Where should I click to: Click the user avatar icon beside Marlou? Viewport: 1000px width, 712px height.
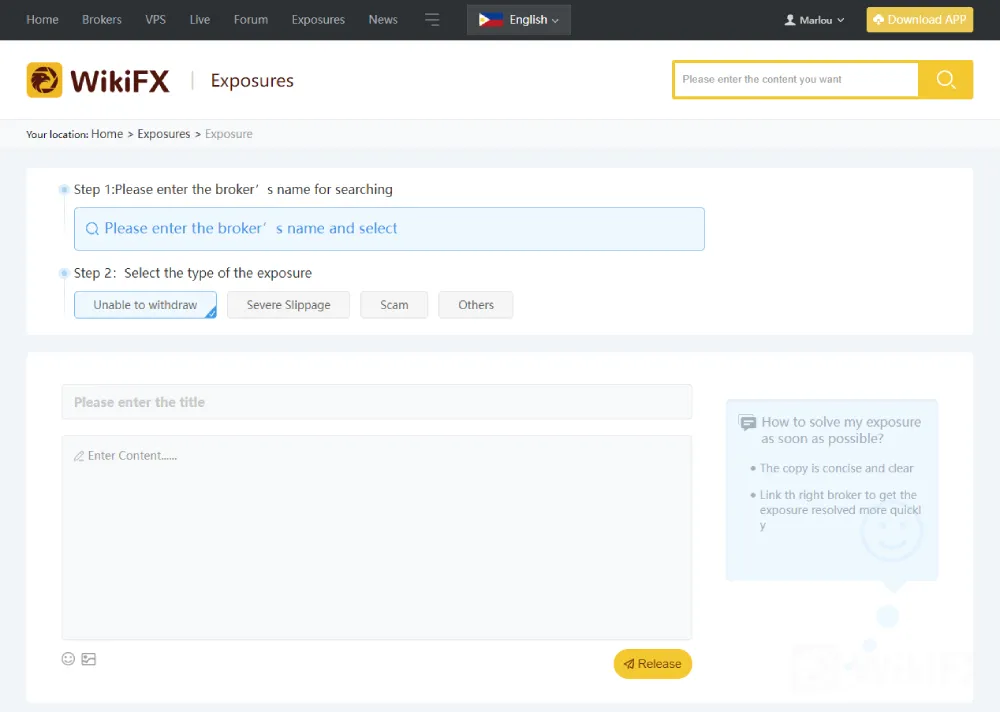pyautogui.click(x=790, y=20)
